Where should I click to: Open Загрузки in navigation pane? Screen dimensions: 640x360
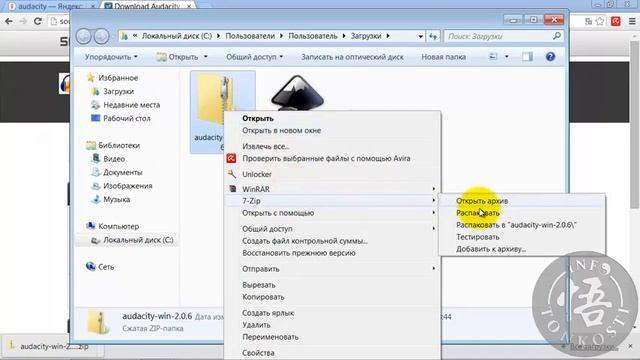[118, 91]
